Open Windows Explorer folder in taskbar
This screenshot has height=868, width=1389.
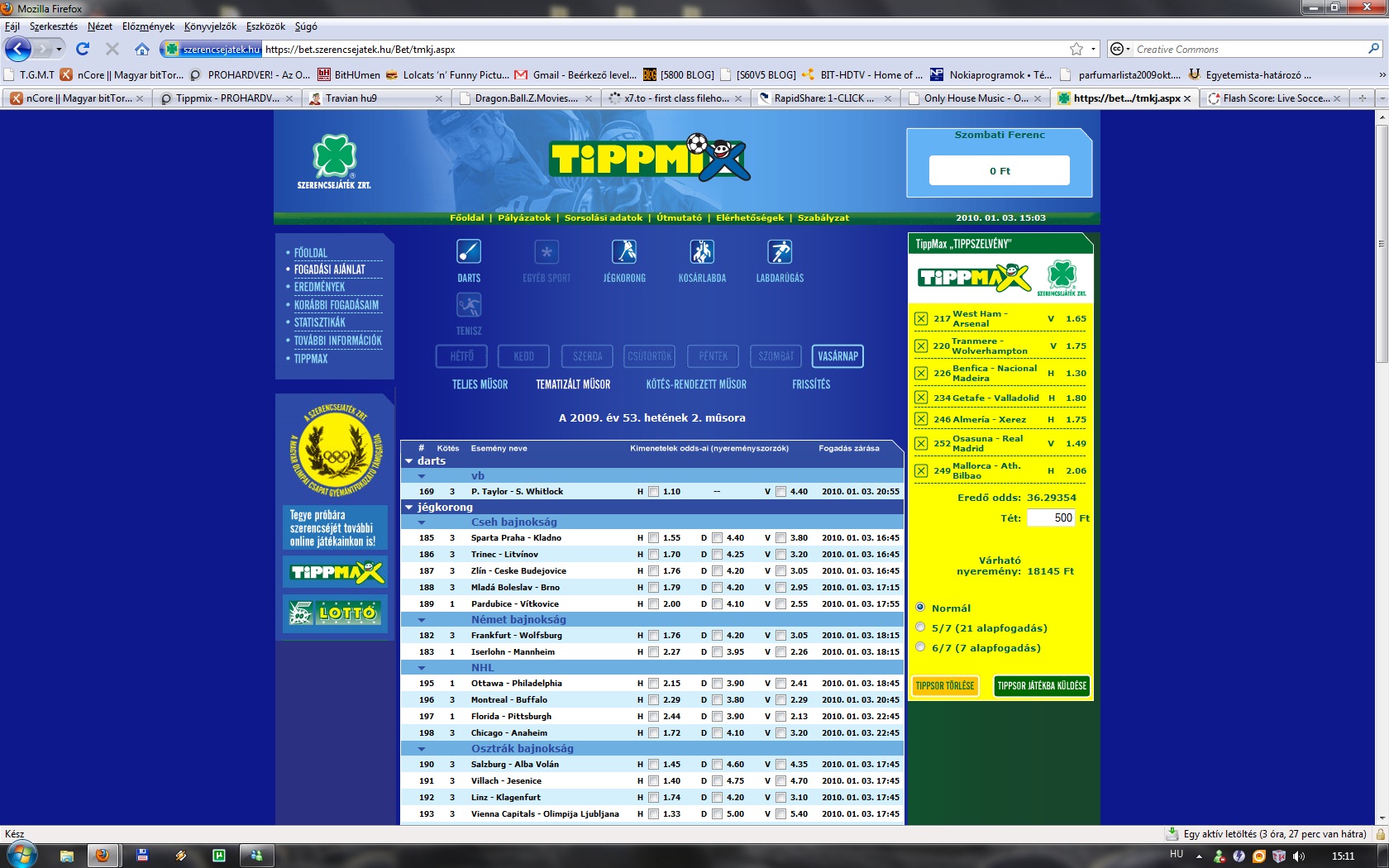click(67, 856)
